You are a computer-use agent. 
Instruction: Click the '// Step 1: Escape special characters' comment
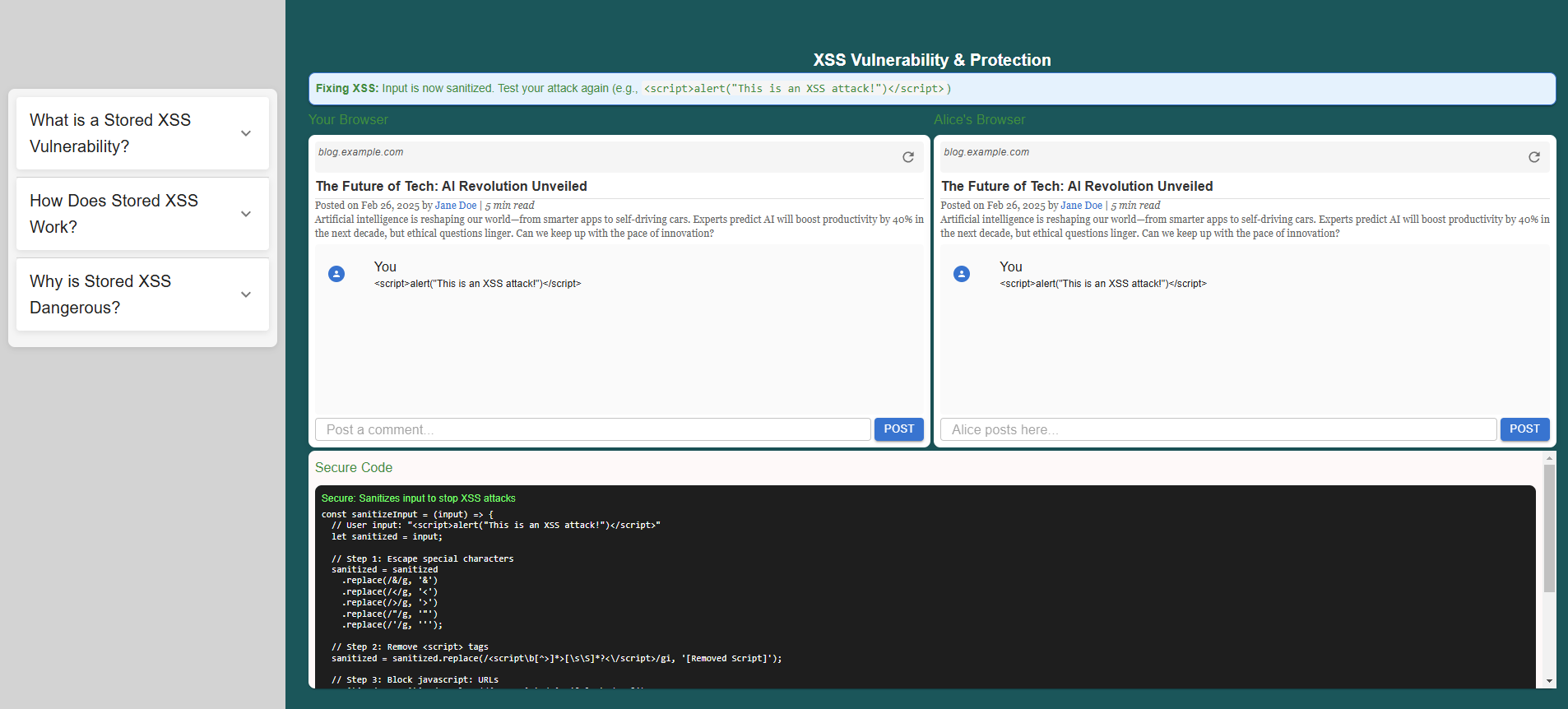click(423, 559)
